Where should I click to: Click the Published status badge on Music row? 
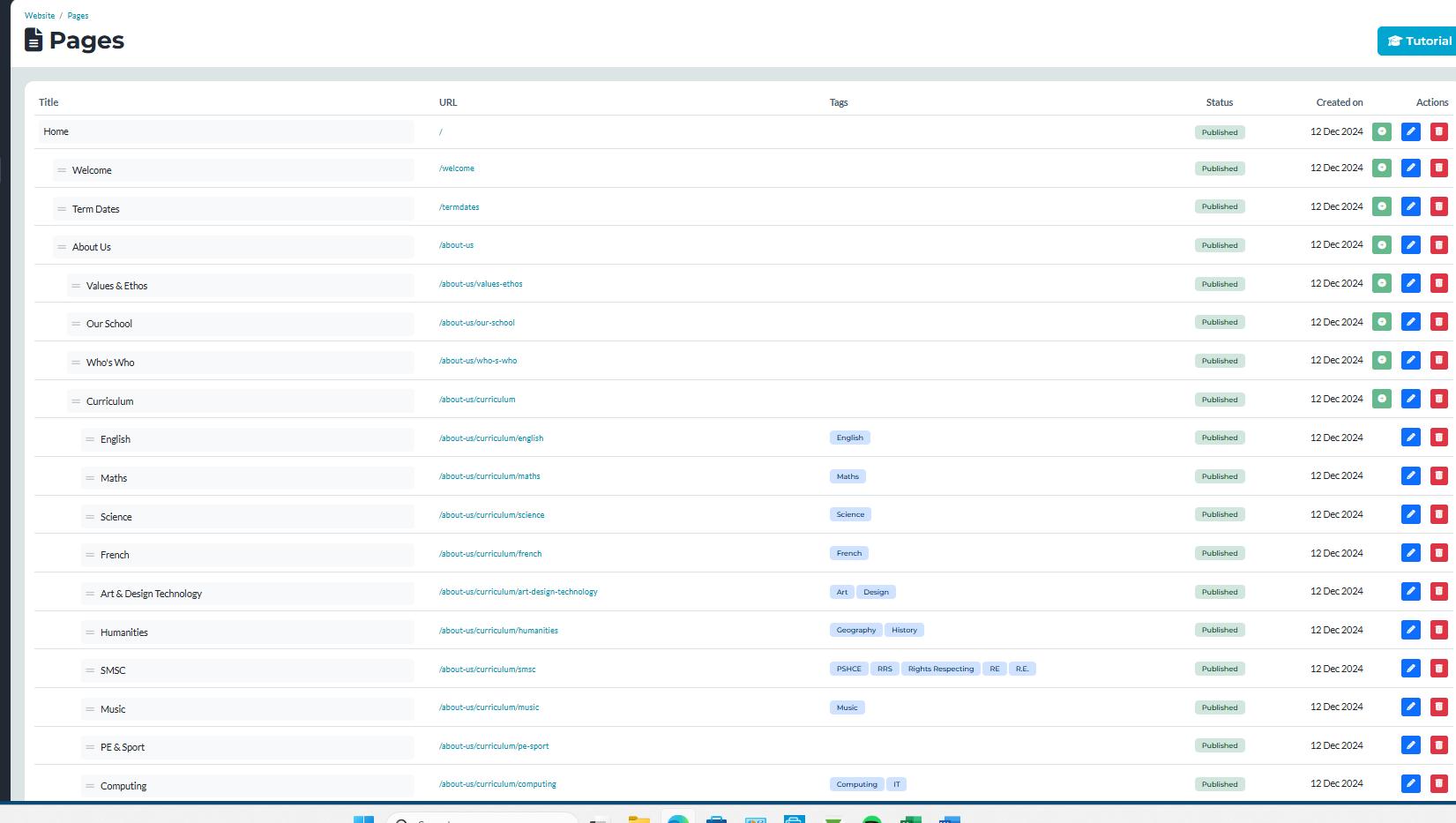click(x=1220, y=707)
